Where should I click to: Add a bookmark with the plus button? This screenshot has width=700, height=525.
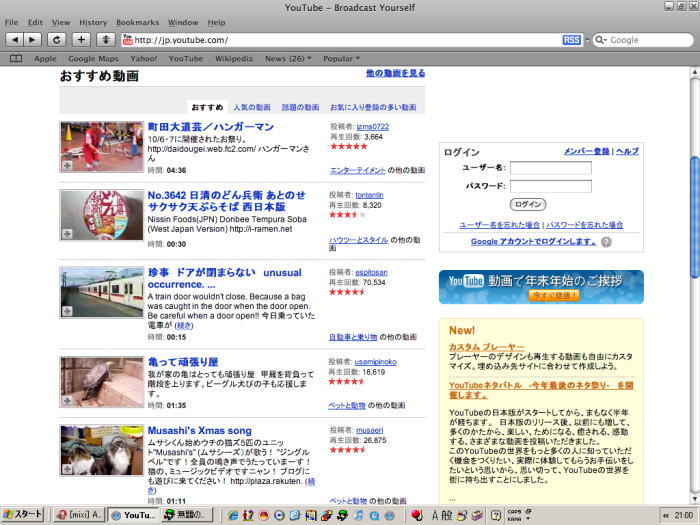click(81, 40)
